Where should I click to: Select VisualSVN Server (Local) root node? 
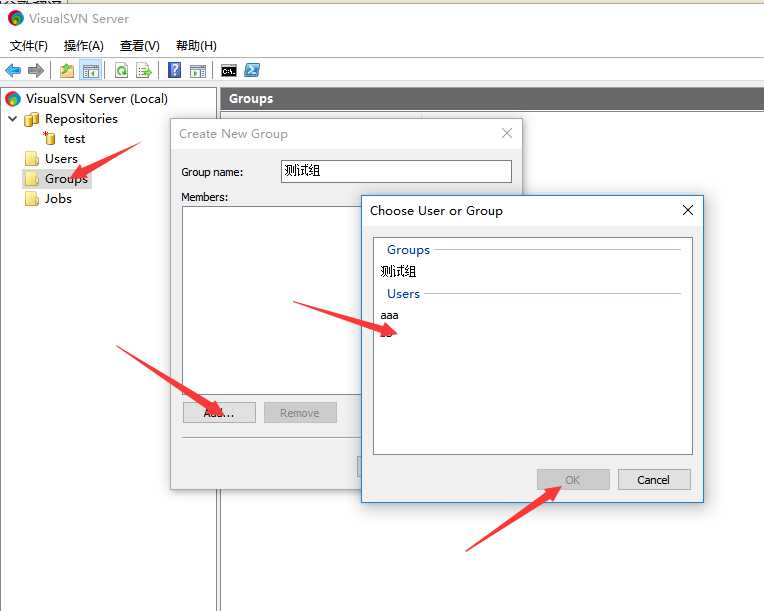(96, 98)
